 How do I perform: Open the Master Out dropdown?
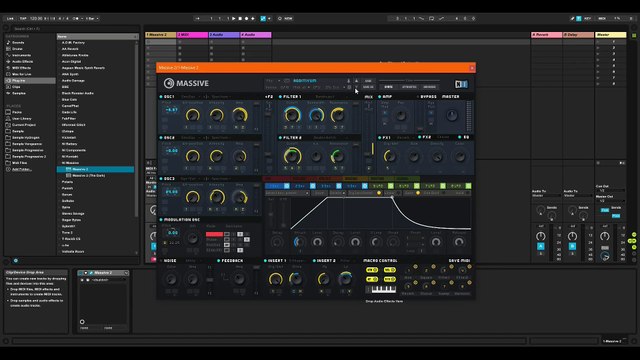(610, 201)
